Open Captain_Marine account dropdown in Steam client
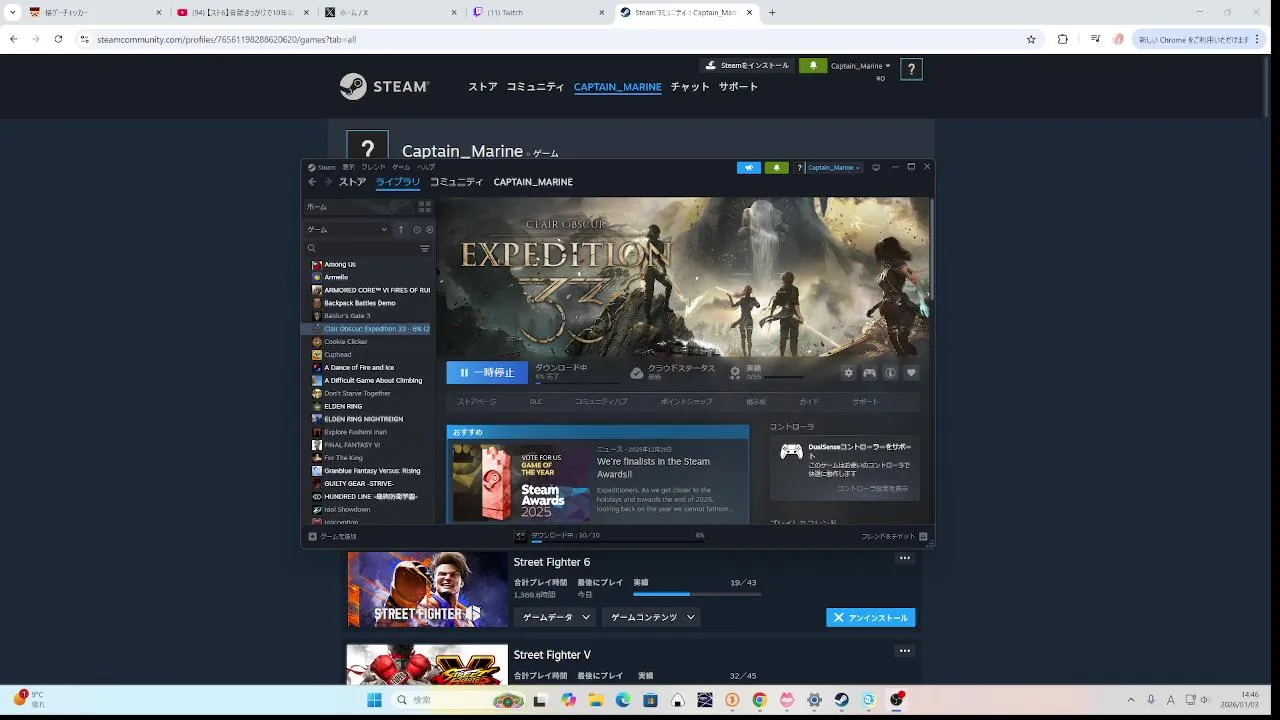 [834, 167]
